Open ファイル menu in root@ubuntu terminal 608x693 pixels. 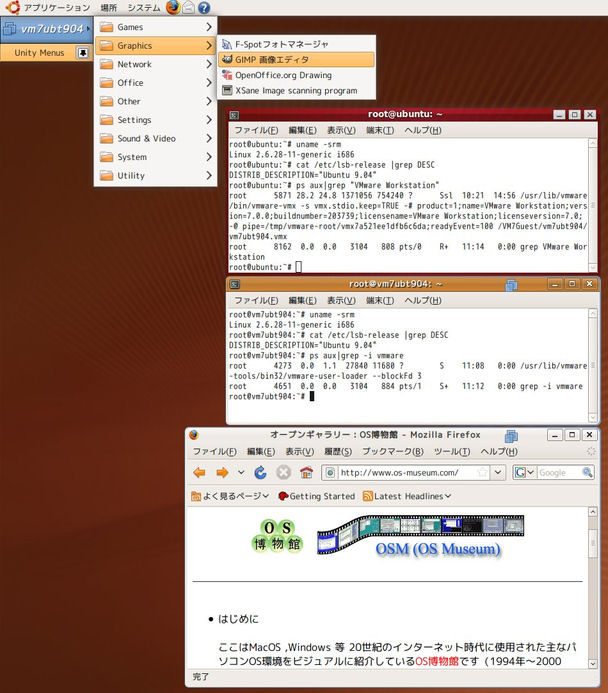(x=256, y=130)
